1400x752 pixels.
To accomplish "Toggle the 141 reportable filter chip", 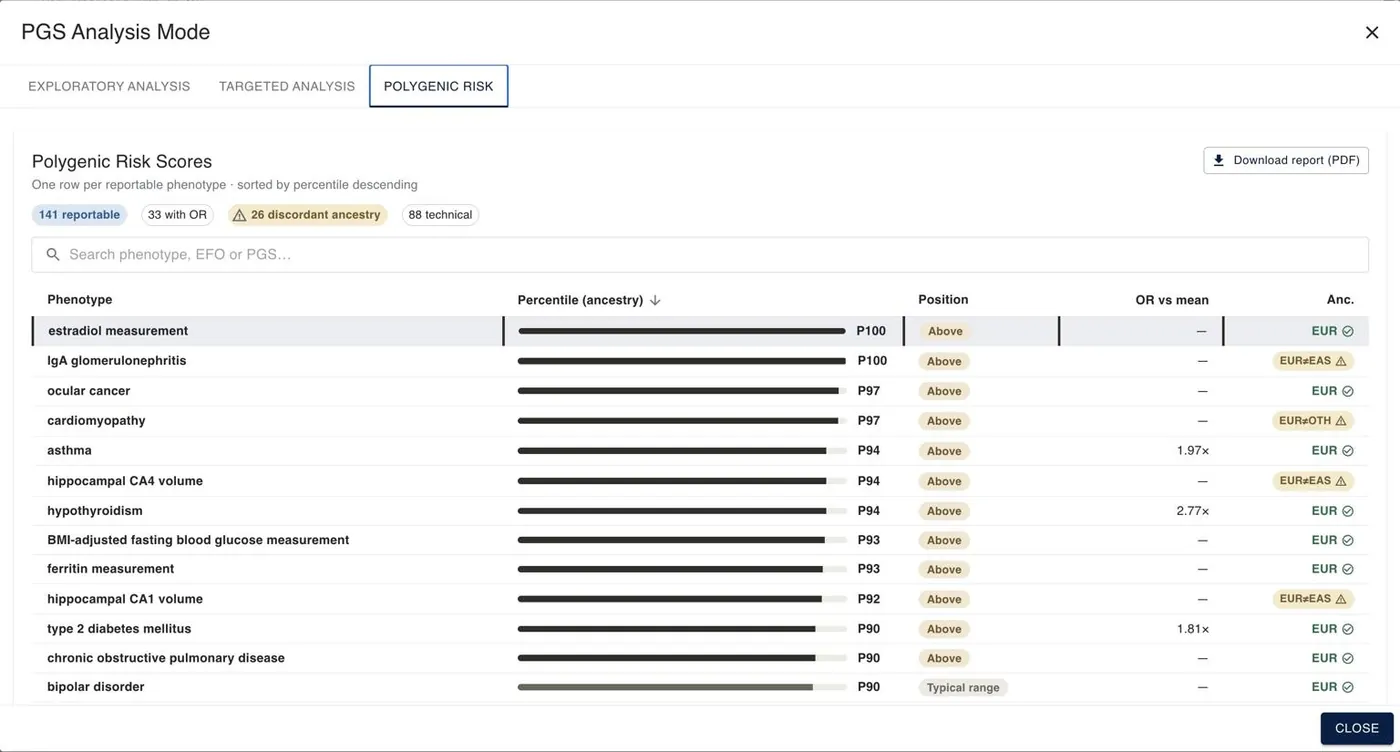I will [x=80, y=215].
